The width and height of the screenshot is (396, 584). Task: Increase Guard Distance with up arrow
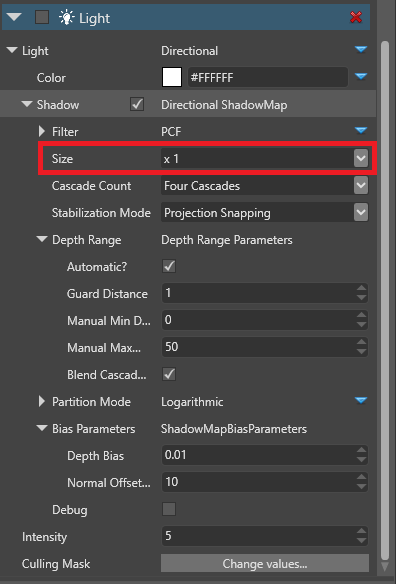(x=361, y=288)
